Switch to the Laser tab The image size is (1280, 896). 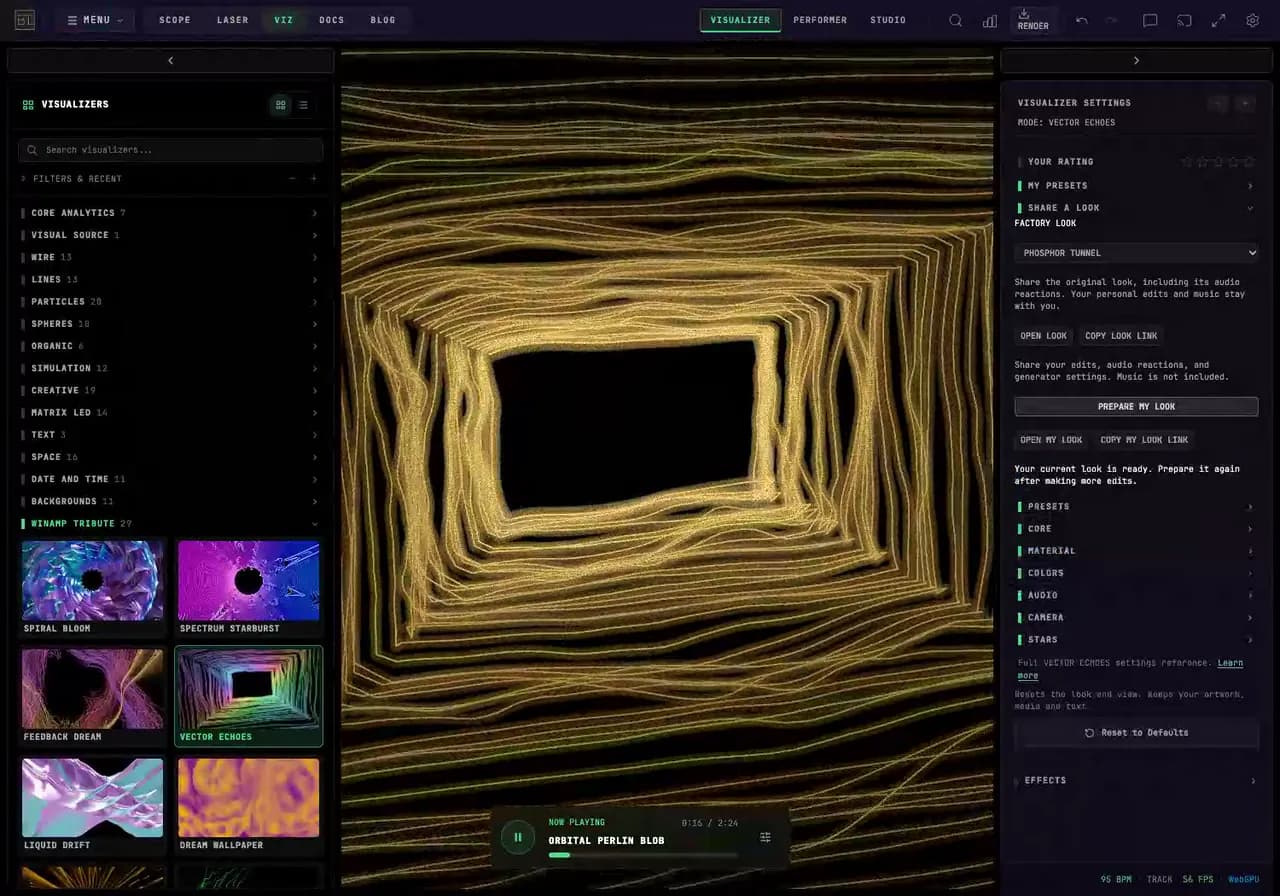click(233, 20)
